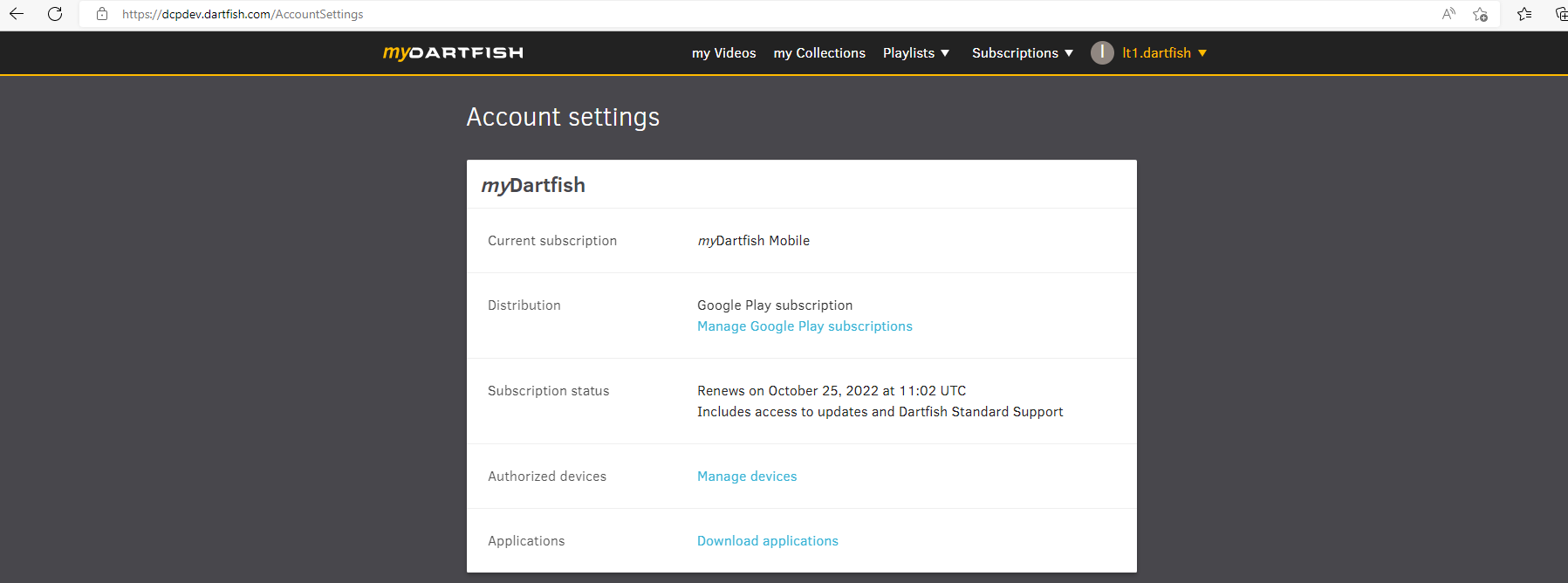This screenshot has height=583, width=1568.
Task: Select the Subscription status label
Action: [x=549, y=391]
